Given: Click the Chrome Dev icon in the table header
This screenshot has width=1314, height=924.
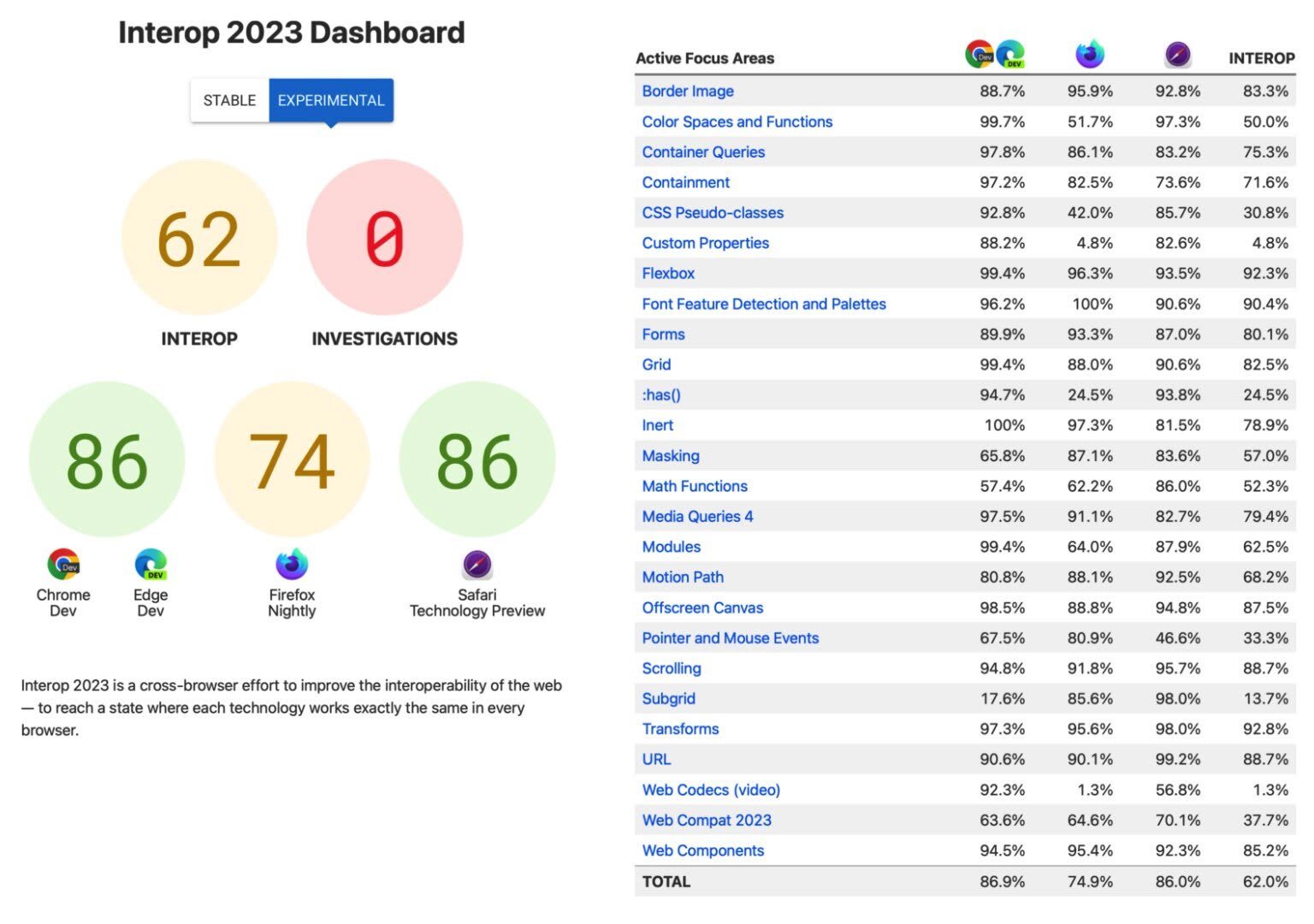Looking at the screenshot, I should tap(980, 55).
